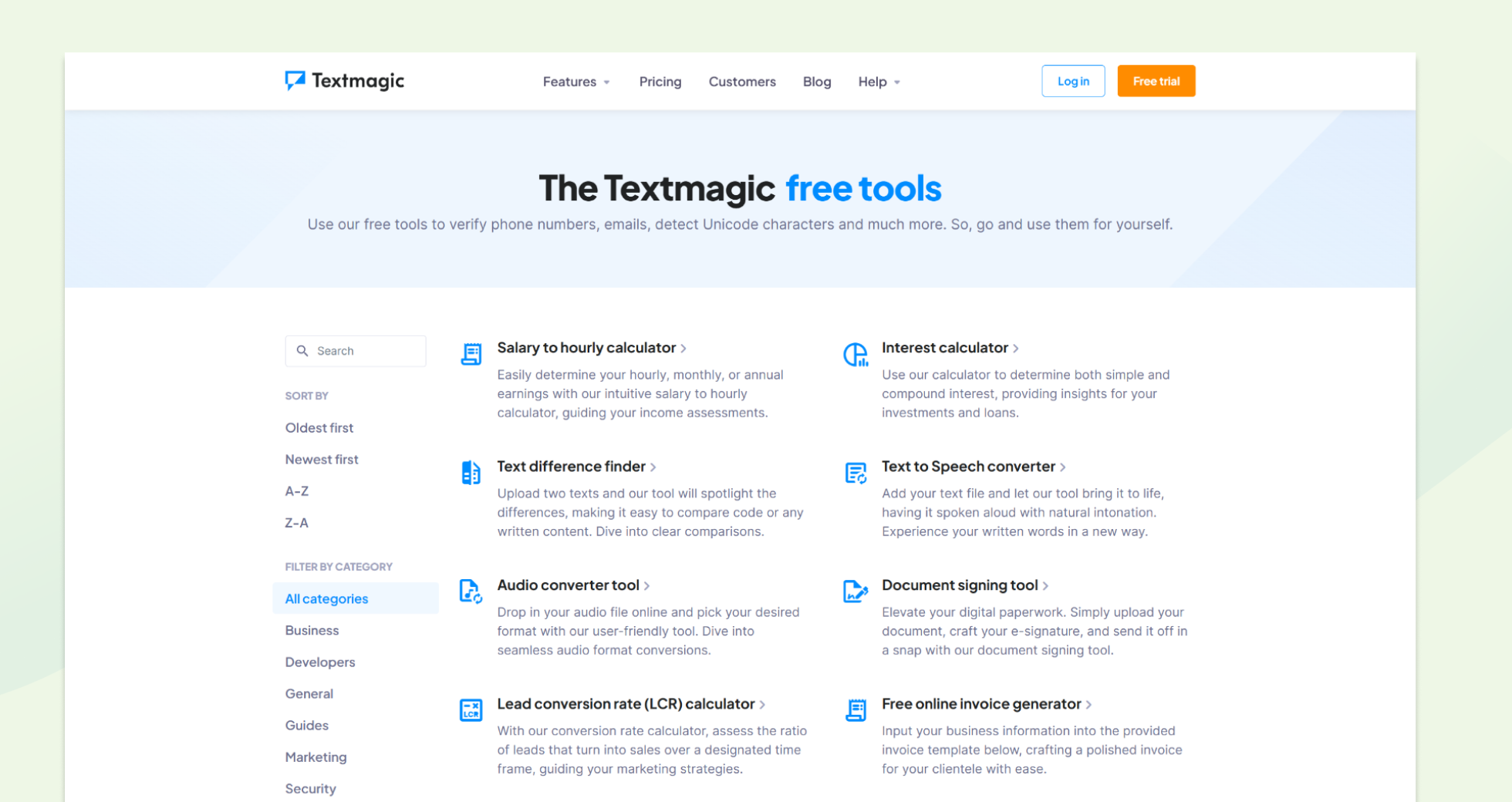
Task: Open the Free online invoice generator link
Action: [x=987, y=704]
